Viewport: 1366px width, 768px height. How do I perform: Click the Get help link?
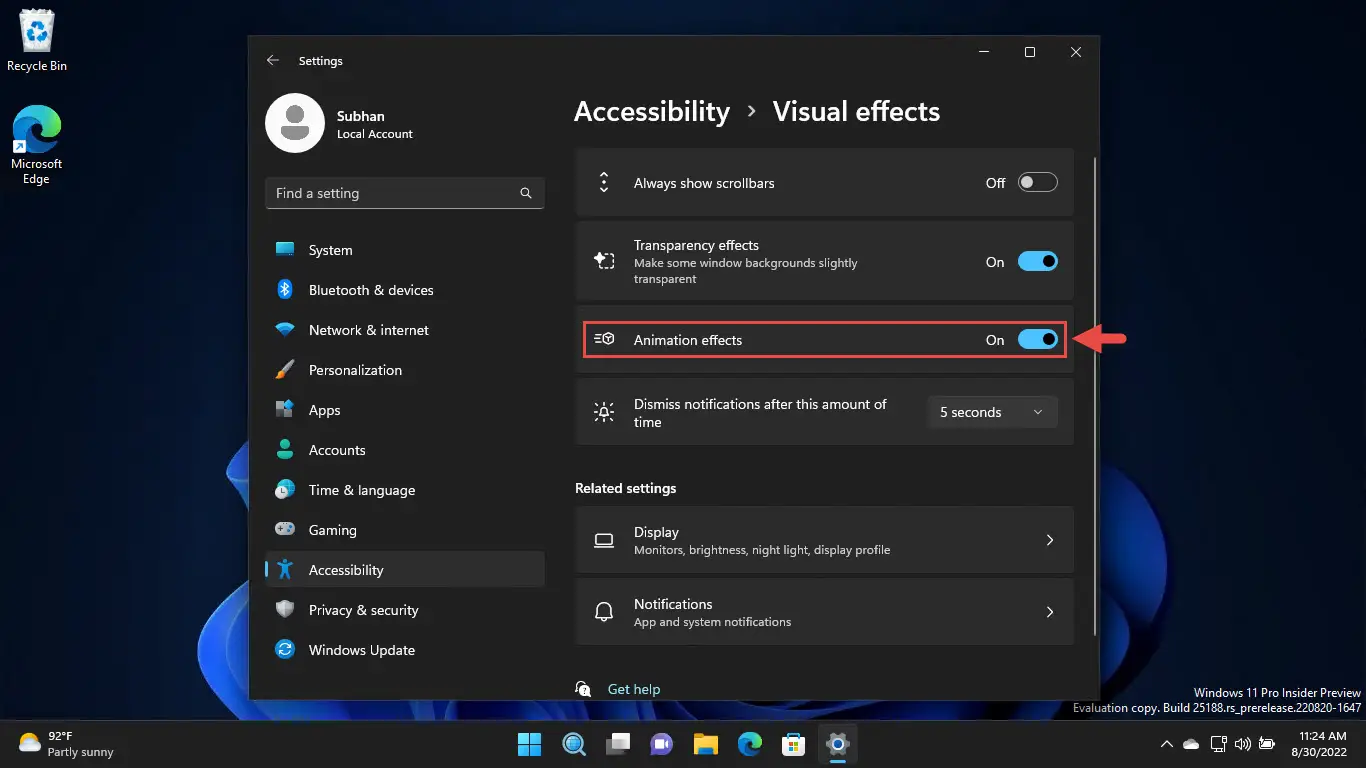pyautogui.click(x=634, y=689)
